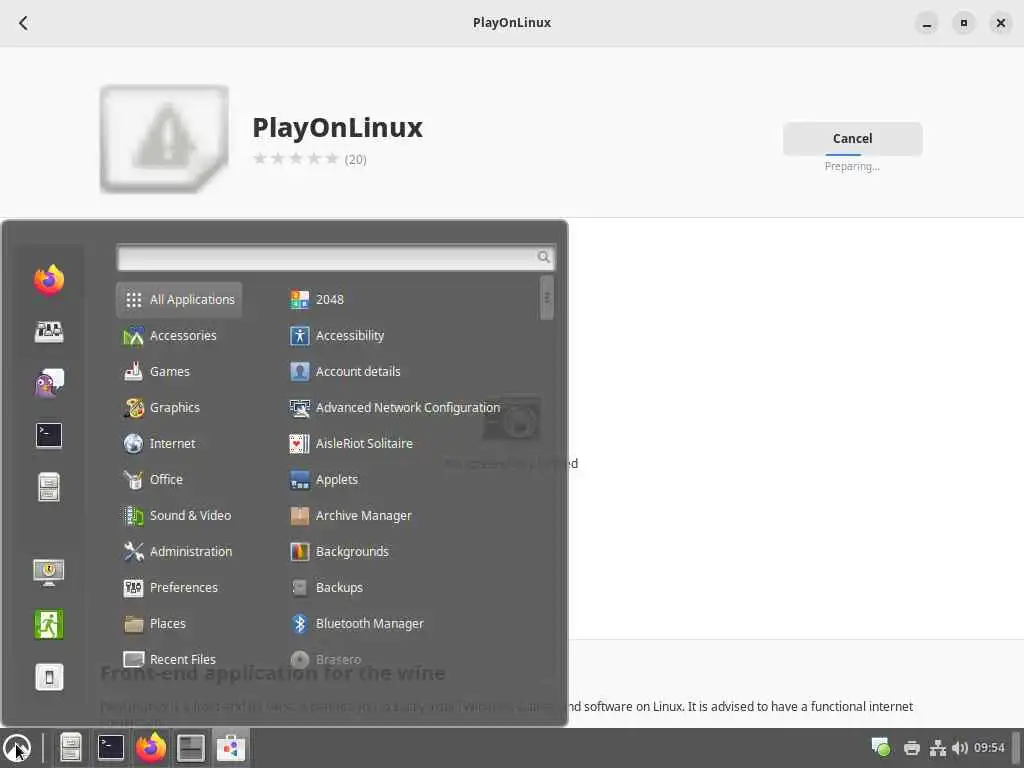Click the menu search field
Screen dimensions: 1024x768
pyautogui.click(x=336, y=257)
